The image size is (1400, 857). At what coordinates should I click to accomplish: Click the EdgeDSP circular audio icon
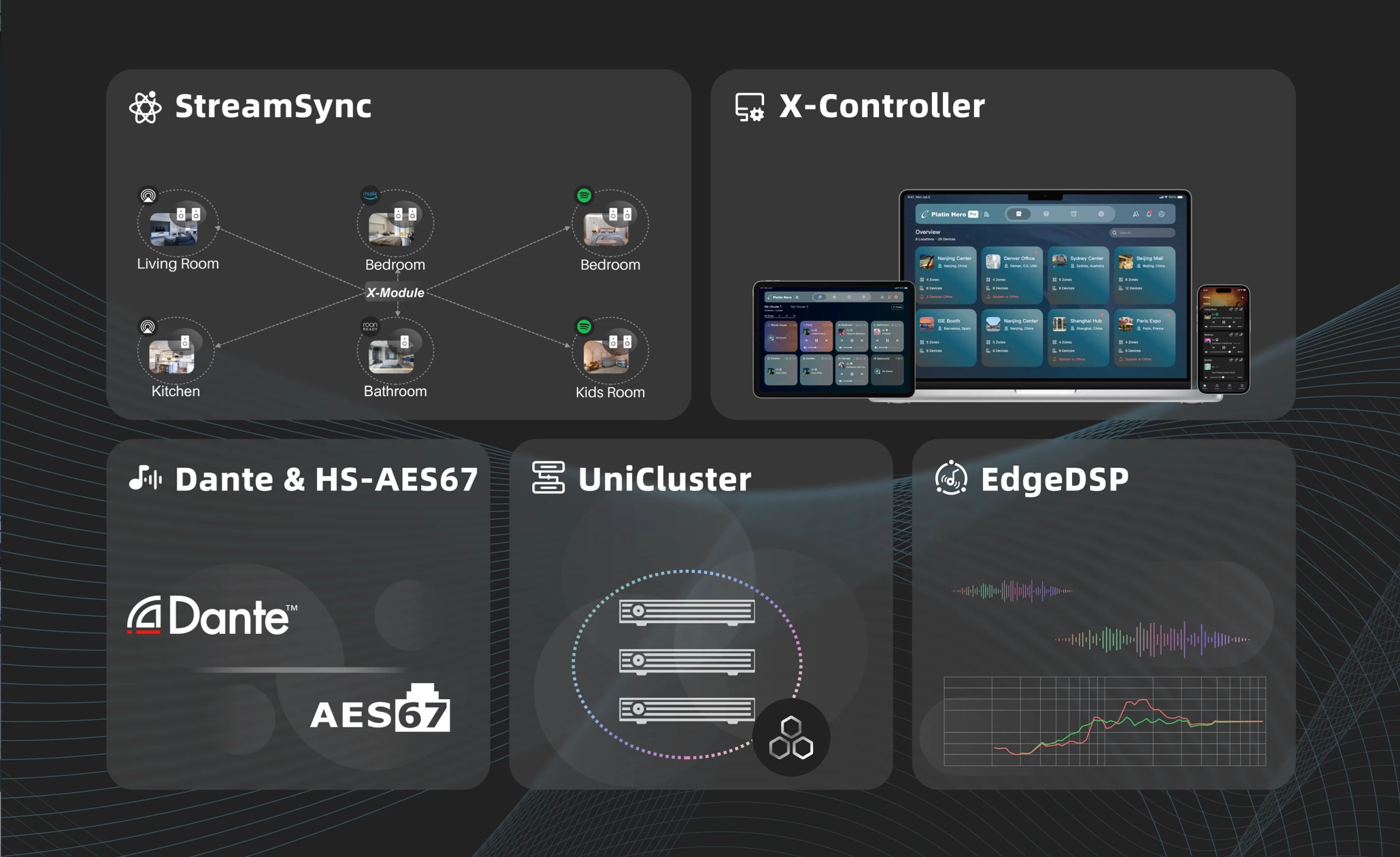(950, 477)
